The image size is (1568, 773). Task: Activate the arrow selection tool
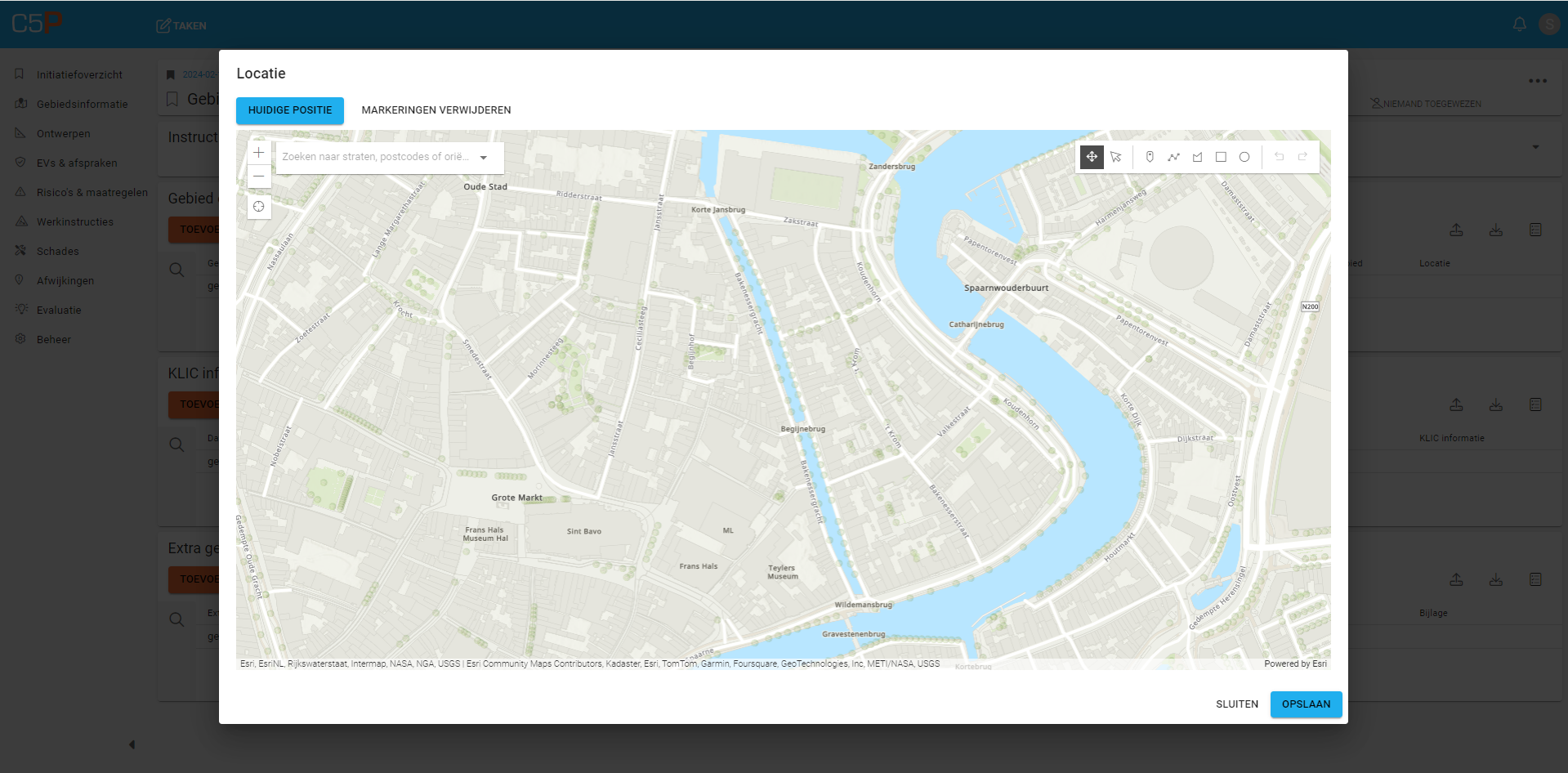tap(1116, 157)
